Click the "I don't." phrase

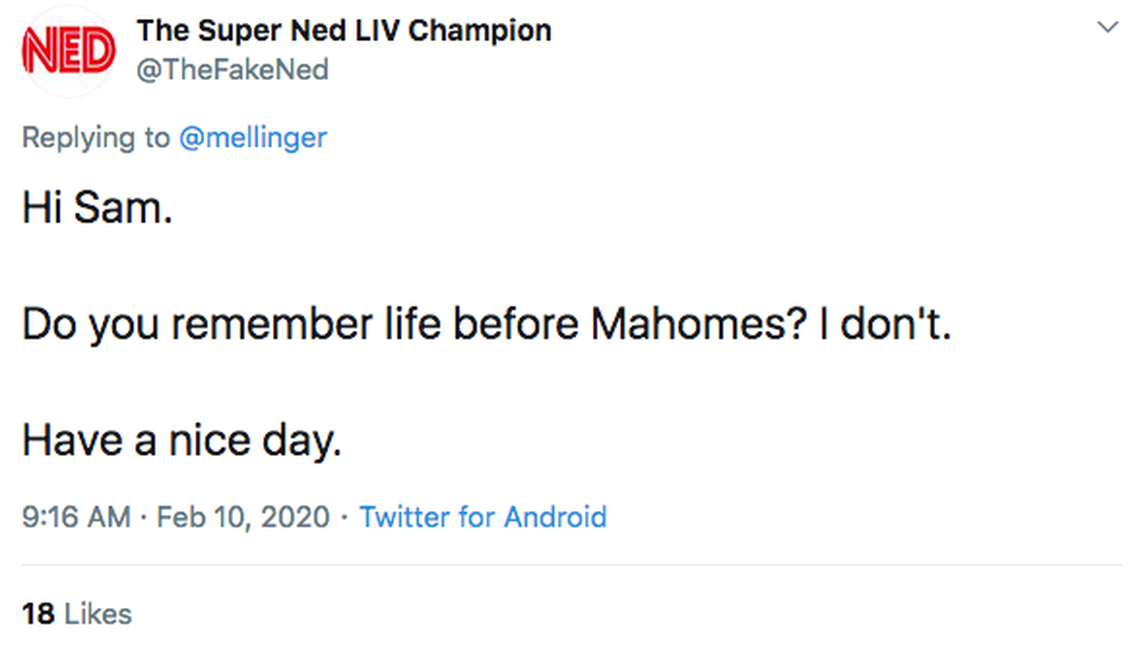pyautogui.click(x=885, y=325)
